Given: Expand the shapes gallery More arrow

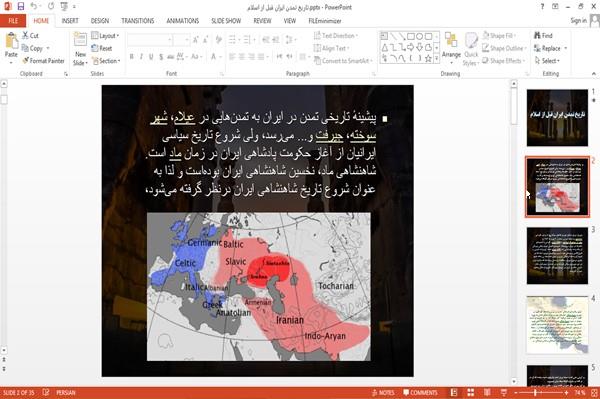Looking at the screenshot, I should [436, 58].
